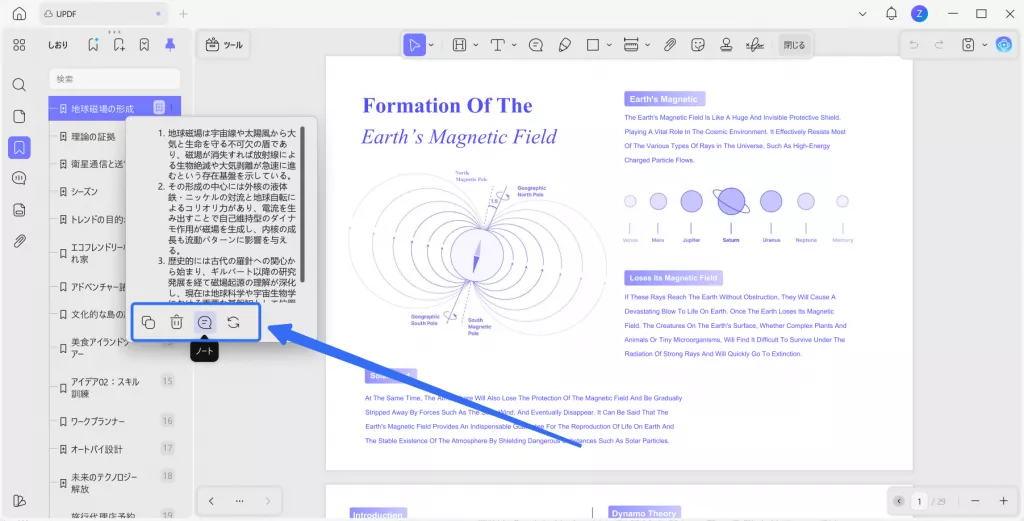Screen dimensions: 1024x521
Task: Go to previous with left chevron button
Action: 211,501
